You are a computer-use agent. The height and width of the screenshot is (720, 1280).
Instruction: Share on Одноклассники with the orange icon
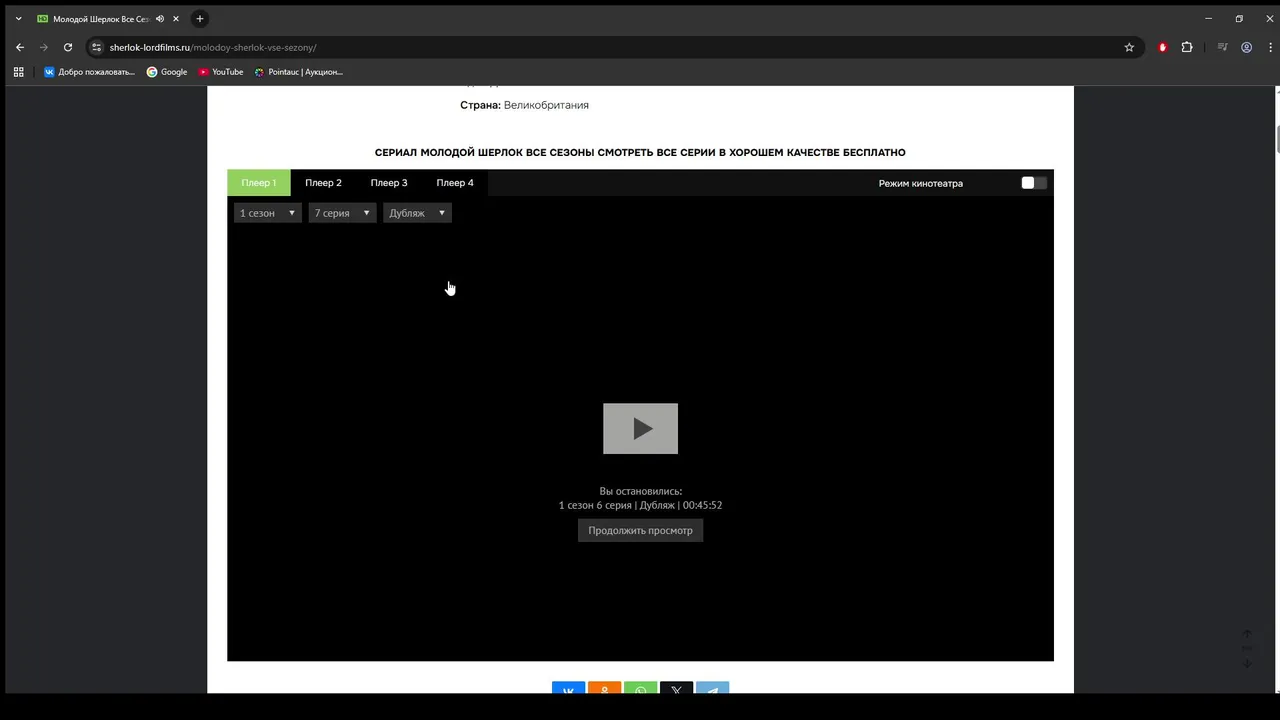[x=604, y=688]
